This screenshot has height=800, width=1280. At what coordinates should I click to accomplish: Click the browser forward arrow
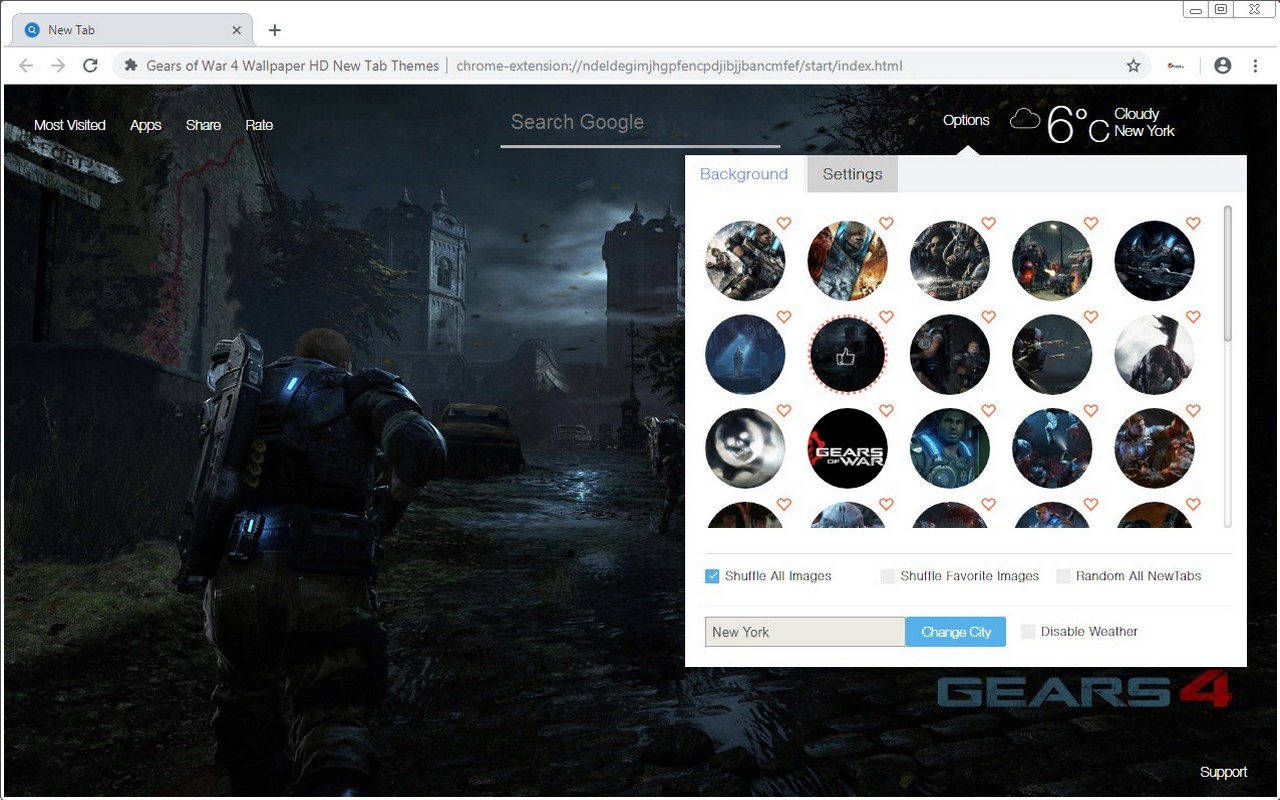58,66
